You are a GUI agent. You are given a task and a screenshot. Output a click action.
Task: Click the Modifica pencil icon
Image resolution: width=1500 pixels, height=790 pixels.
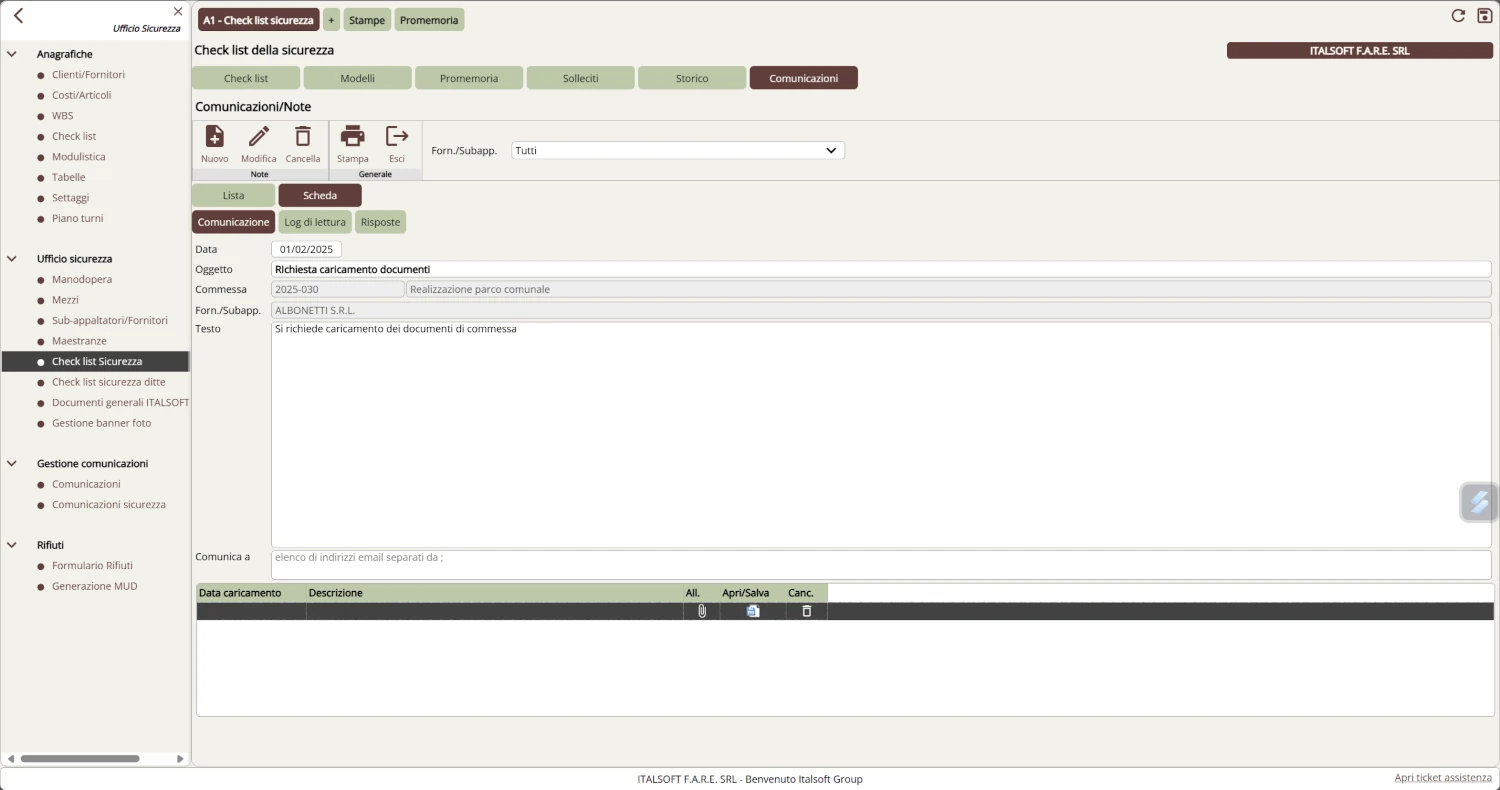pyautogui.click(x=258, y=137)
